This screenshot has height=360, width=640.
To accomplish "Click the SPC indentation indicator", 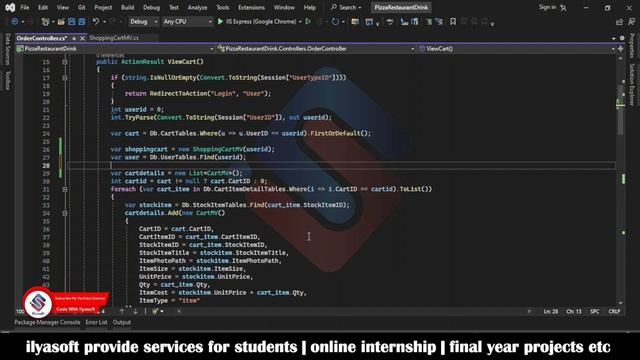I will tap(595, 311).
